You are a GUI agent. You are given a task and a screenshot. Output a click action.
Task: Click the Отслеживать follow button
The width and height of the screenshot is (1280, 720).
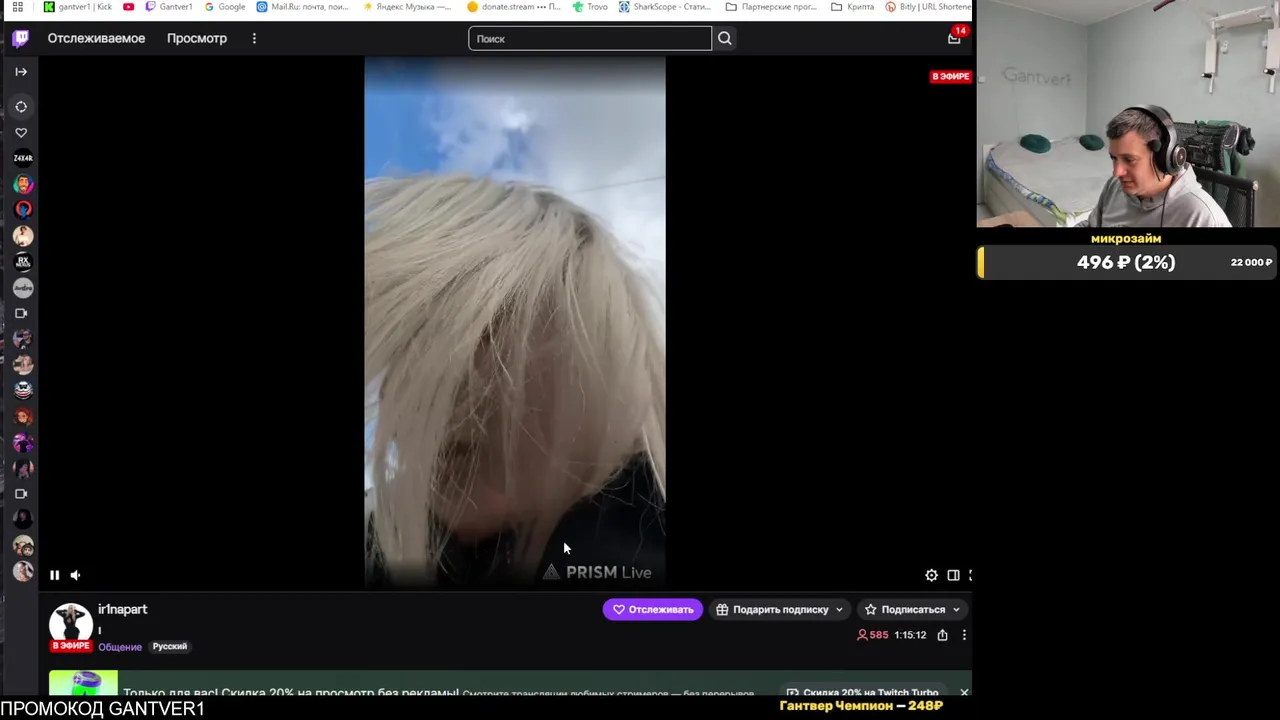[x=653, y=609]
